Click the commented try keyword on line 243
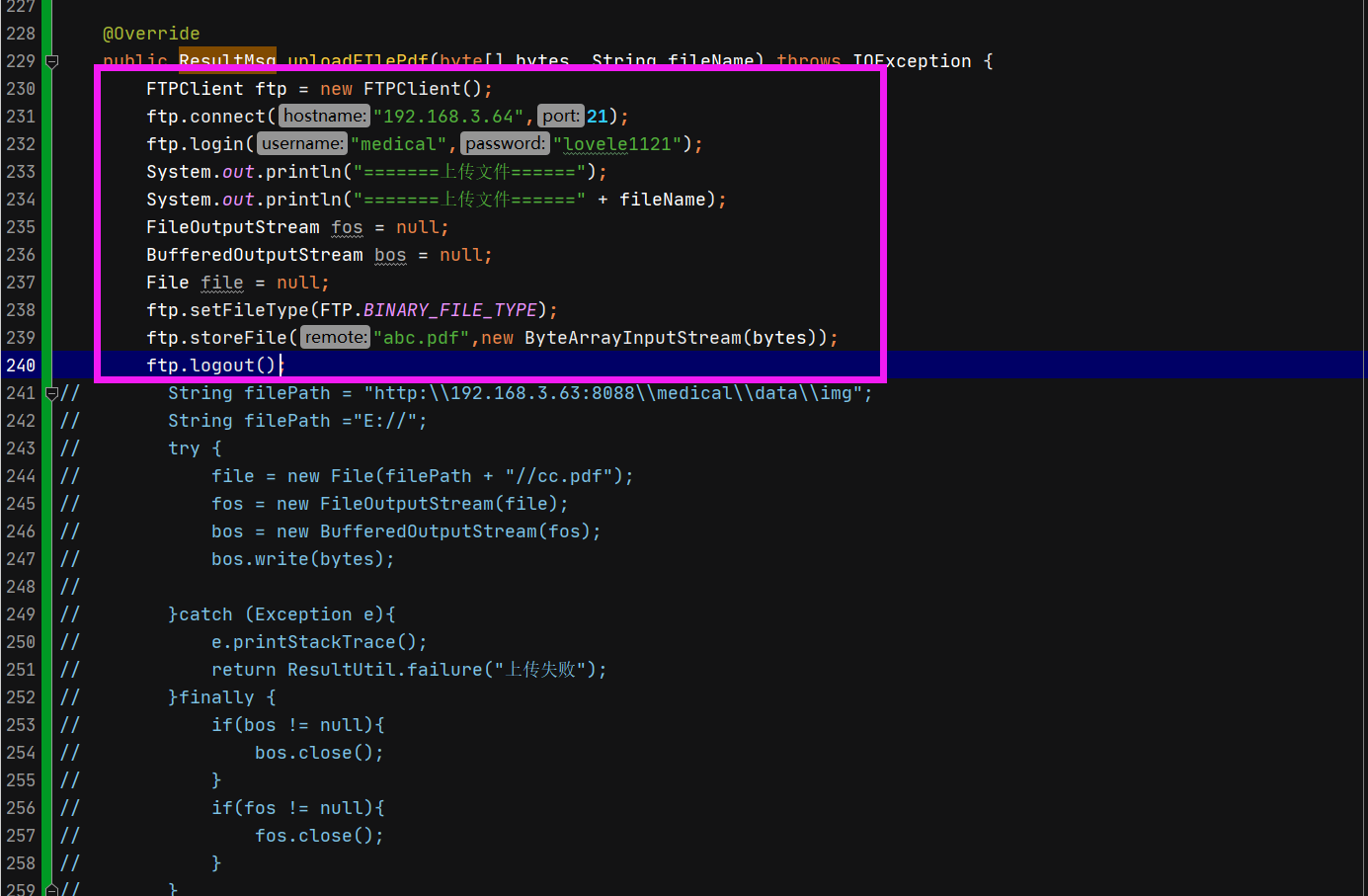1368x896 pixels. click(x=184, y=448)
